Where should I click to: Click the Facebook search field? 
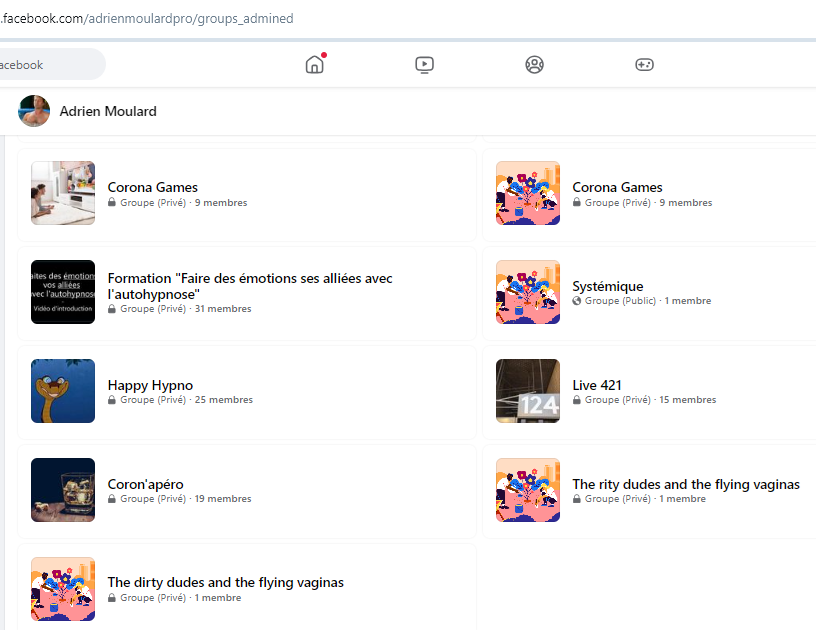click(50, 65)
